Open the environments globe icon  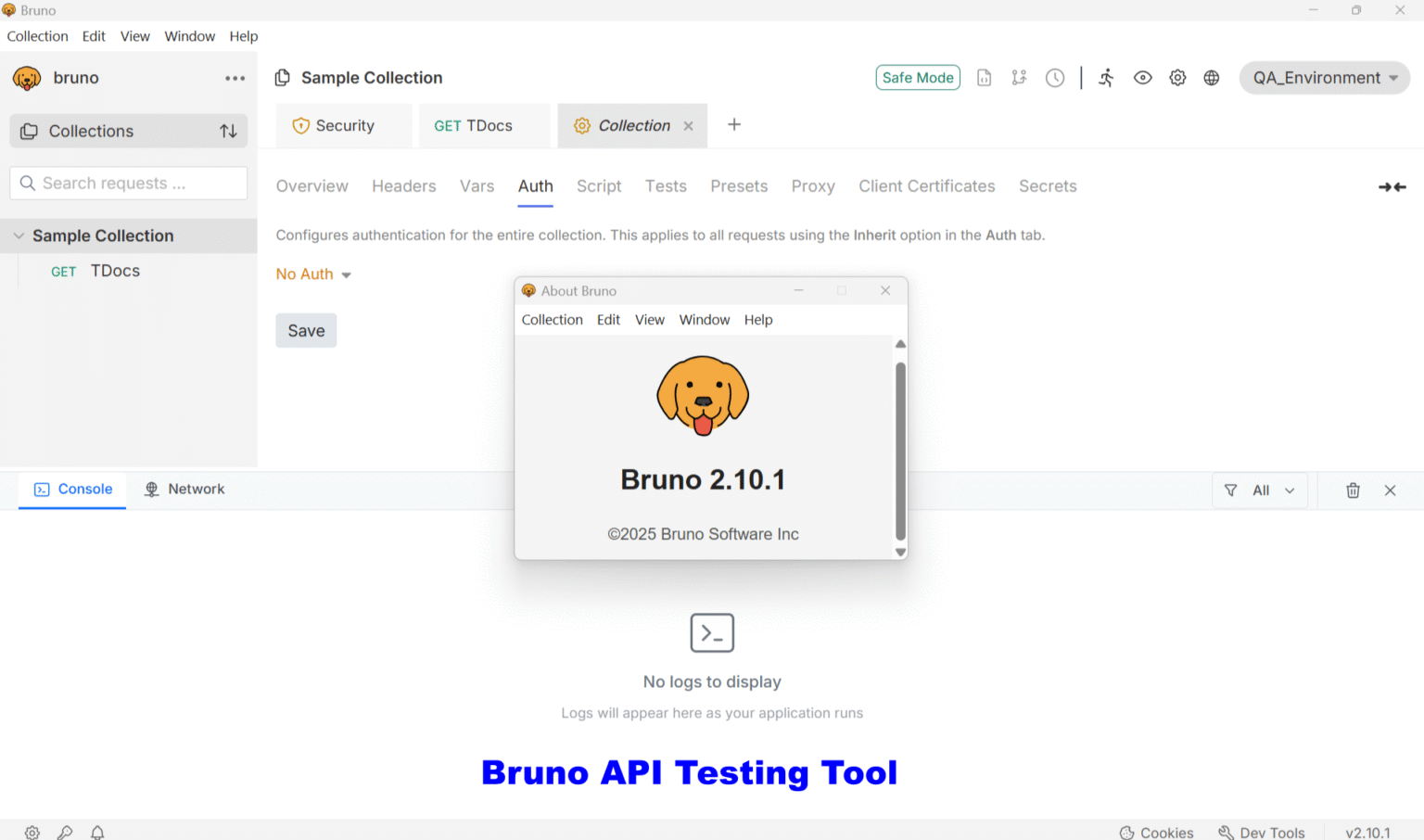[1212, 78]
